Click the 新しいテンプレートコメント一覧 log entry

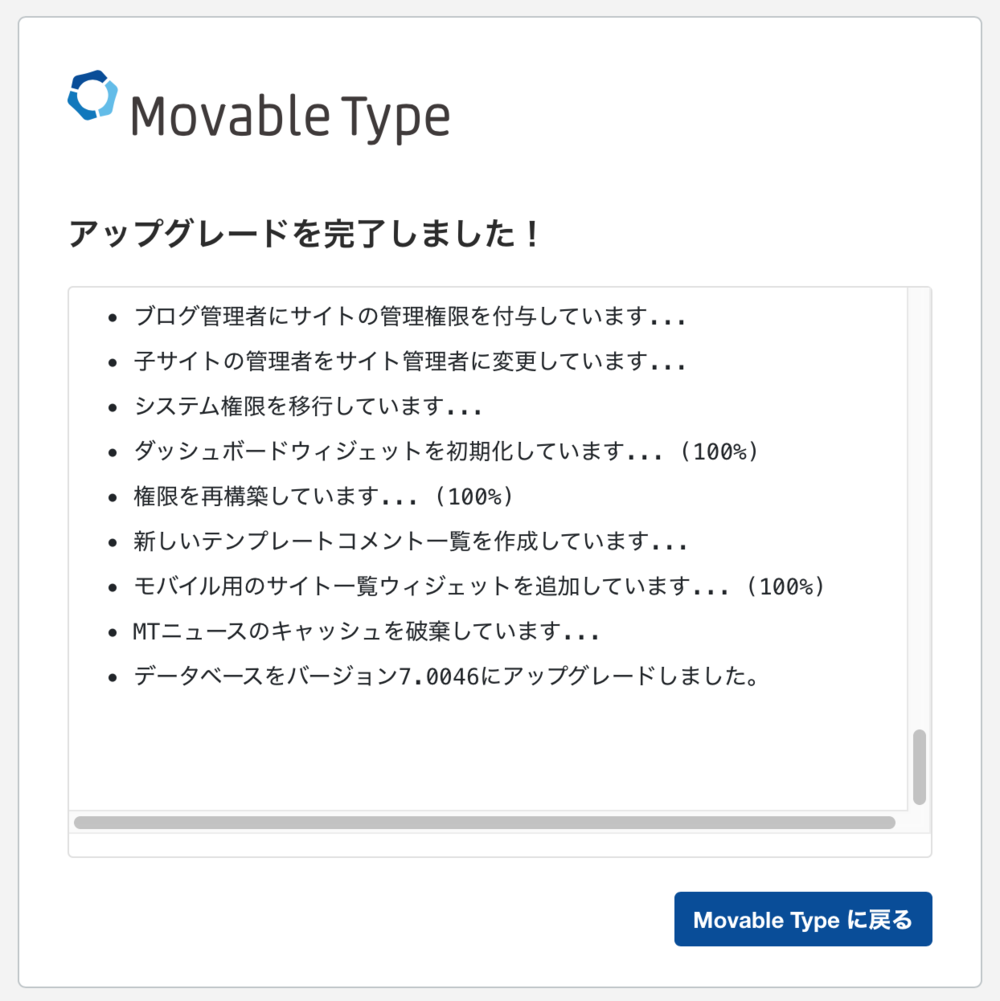coord(409,542)
